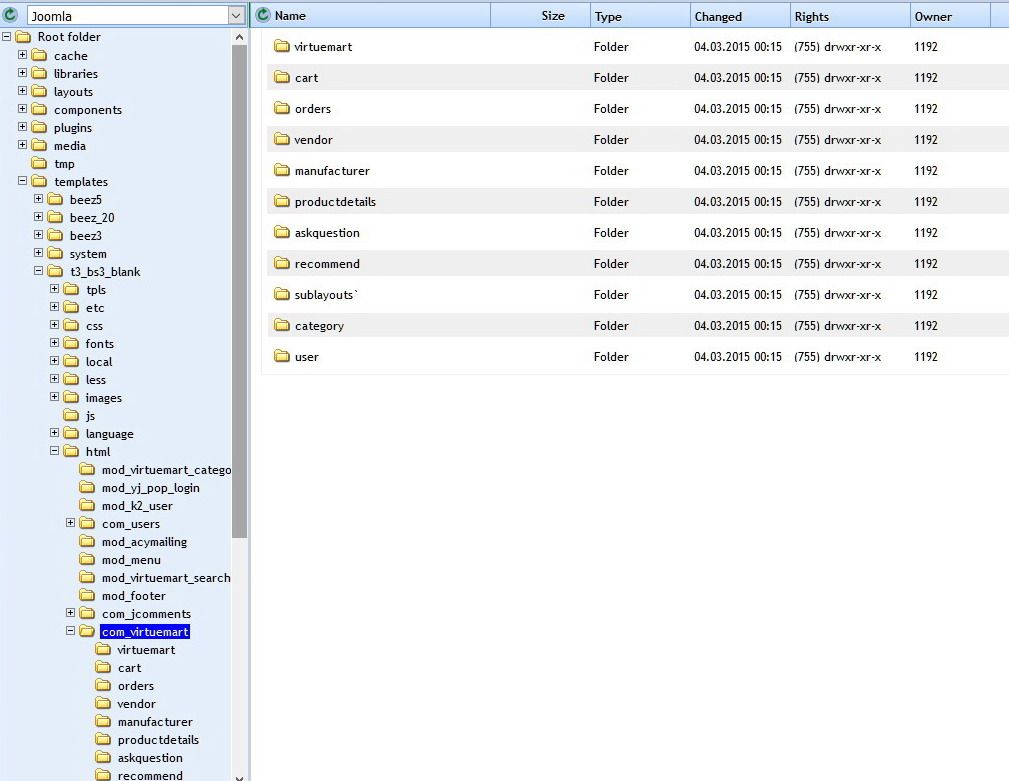Expand the beez5 template folder
Viewport: 1009px width, 781px height.
tap(39, 199)
